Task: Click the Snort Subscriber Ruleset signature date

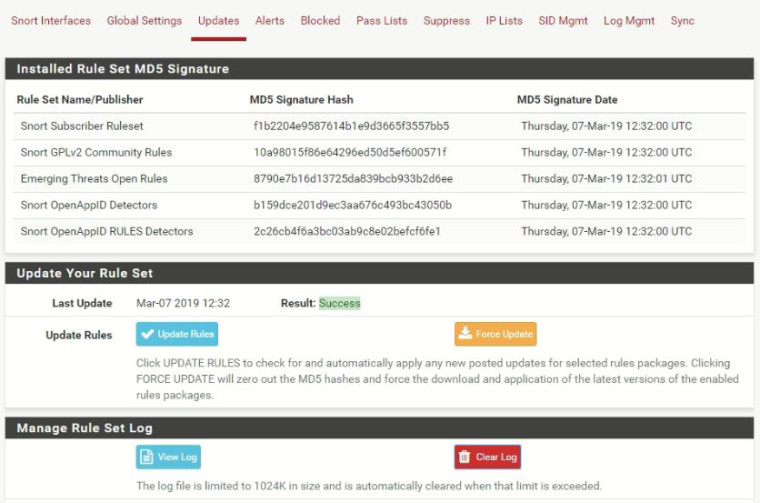Action: click(607, 126)
